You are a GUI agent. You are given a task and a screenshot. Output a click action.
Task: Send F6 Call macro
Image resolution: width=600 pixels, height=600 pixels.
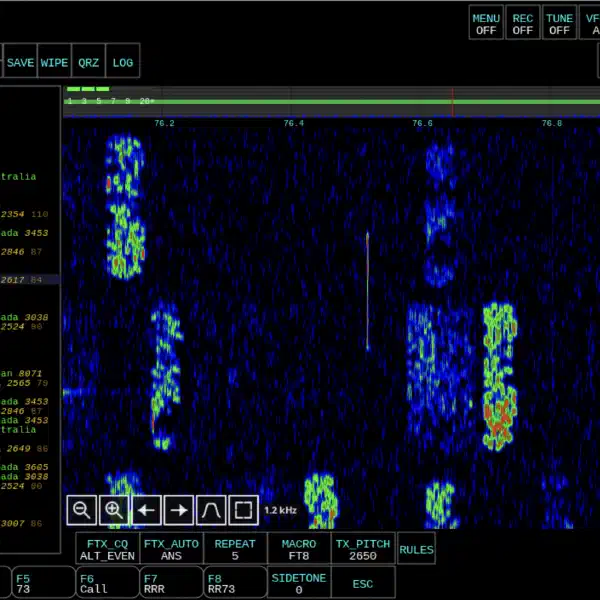[x=108, y=582]
